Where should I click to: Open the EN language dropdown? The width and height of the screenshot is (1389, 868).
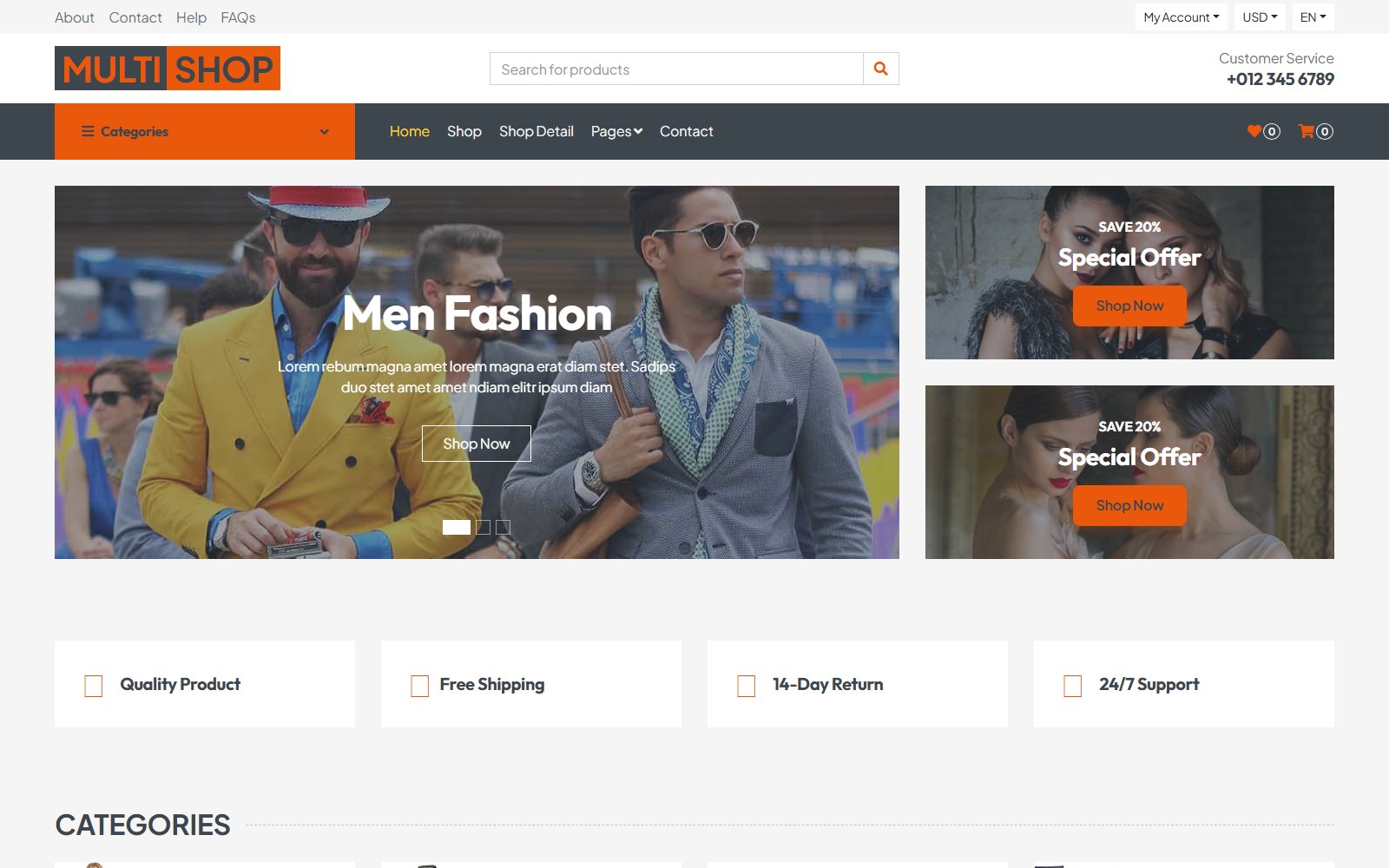[x=1313, y=17]
